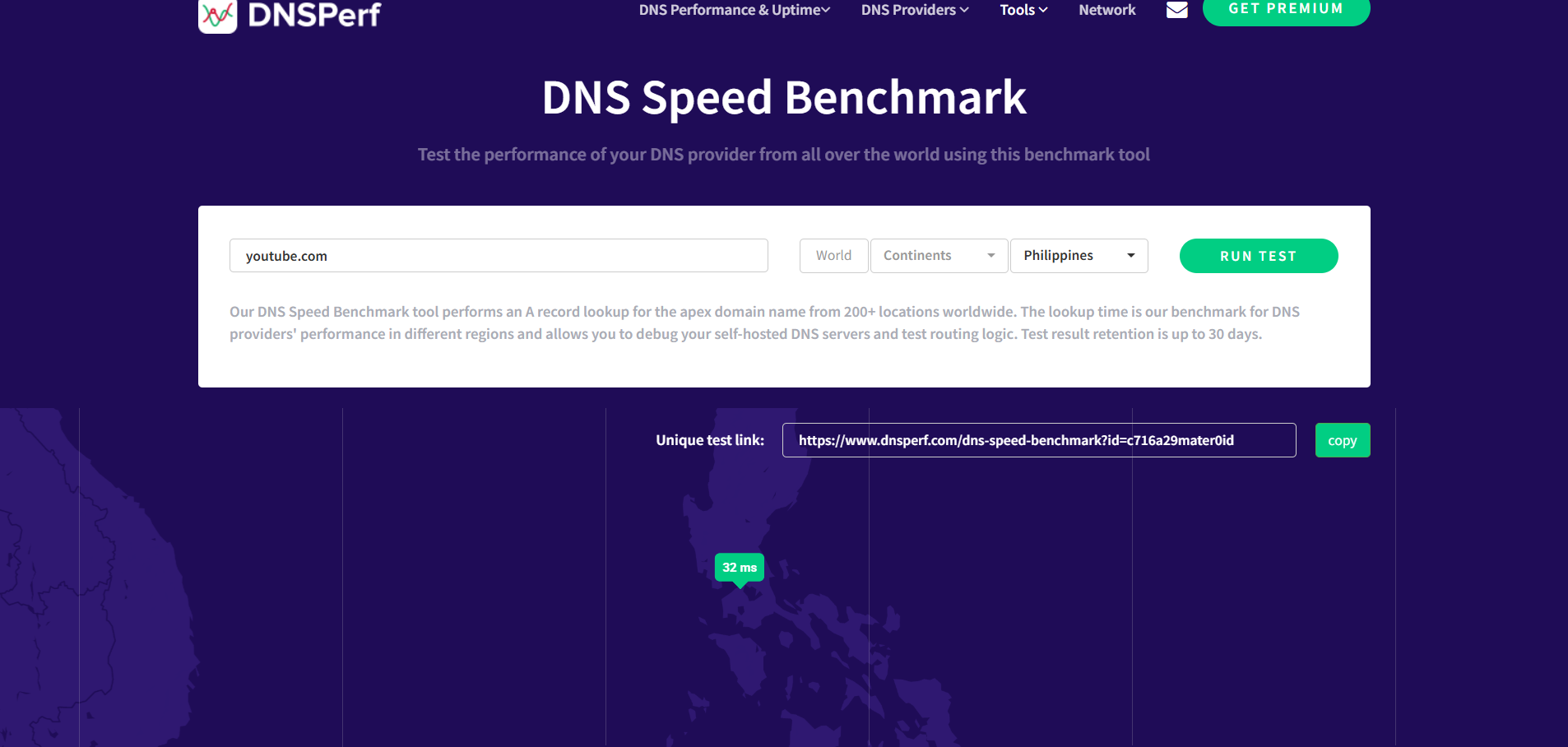This screenshot has width=1568, height=747.
Task: Open the Tools menu
Action: pos(1023,10)
